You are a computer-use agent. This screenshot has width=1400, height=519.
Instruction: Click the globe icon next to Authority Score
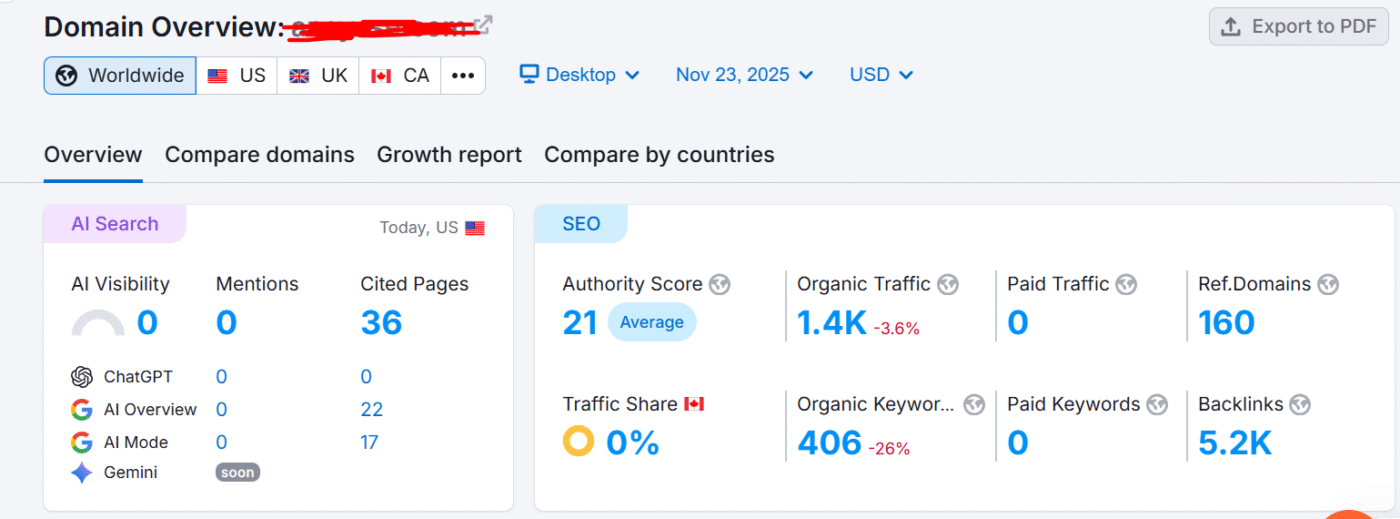(720, 285)
